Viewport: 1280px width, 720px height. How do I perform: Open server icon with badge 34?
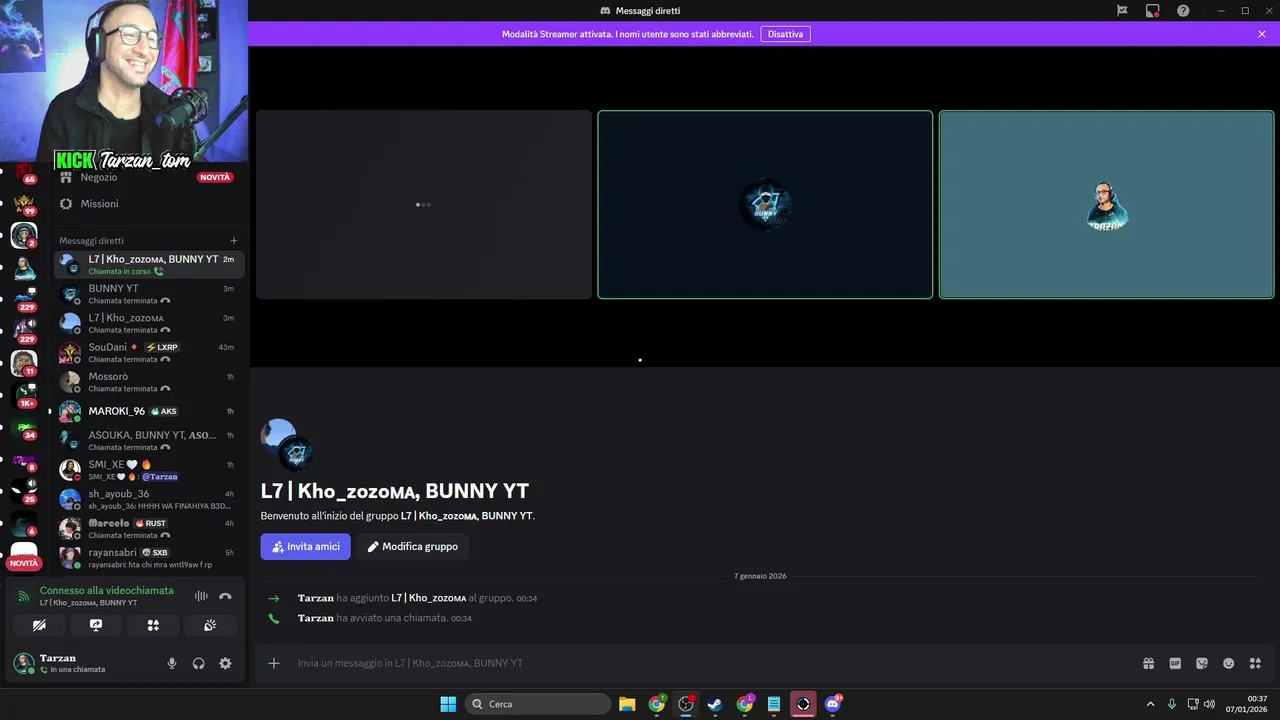point(24,428)
